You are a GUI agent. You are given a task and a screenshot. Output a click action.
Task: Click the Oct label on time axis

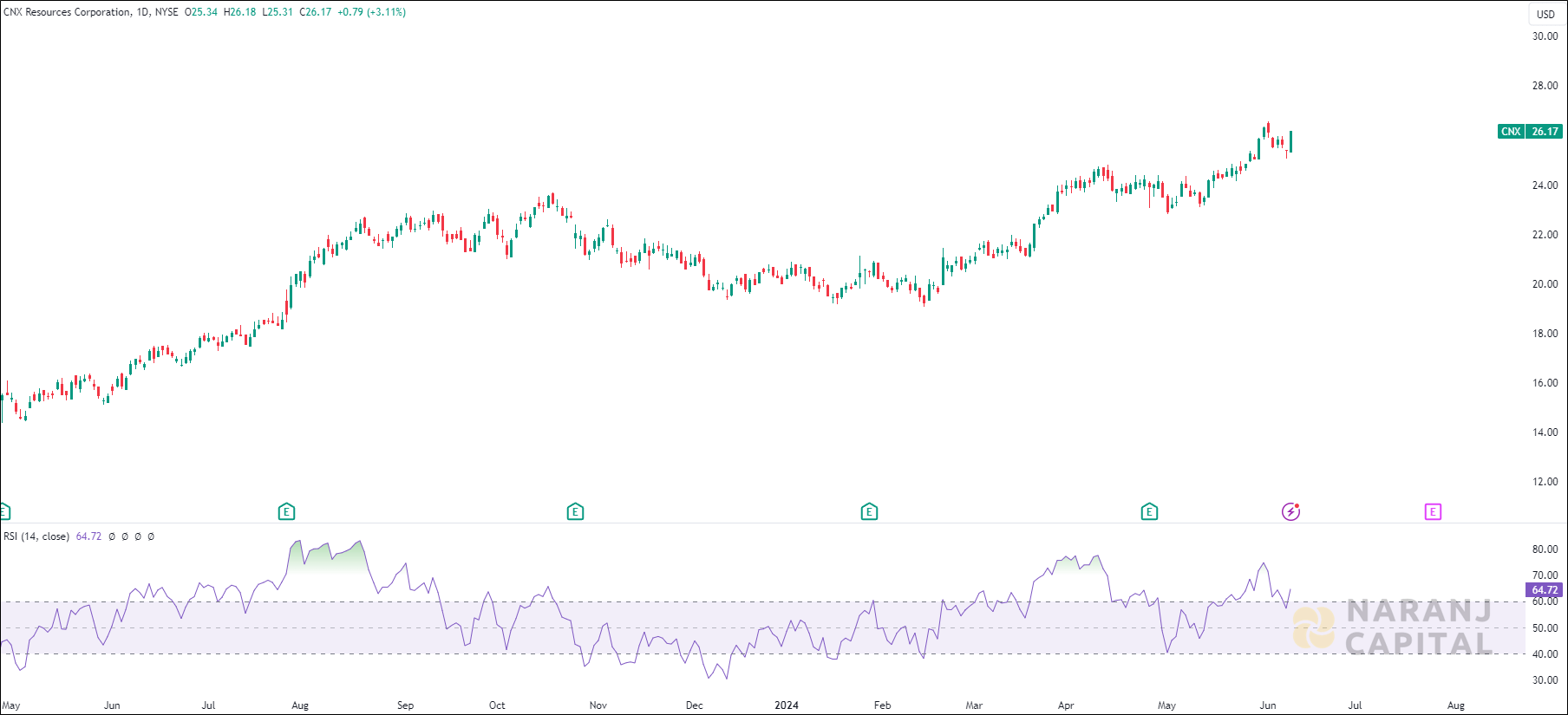click(497, 705)
